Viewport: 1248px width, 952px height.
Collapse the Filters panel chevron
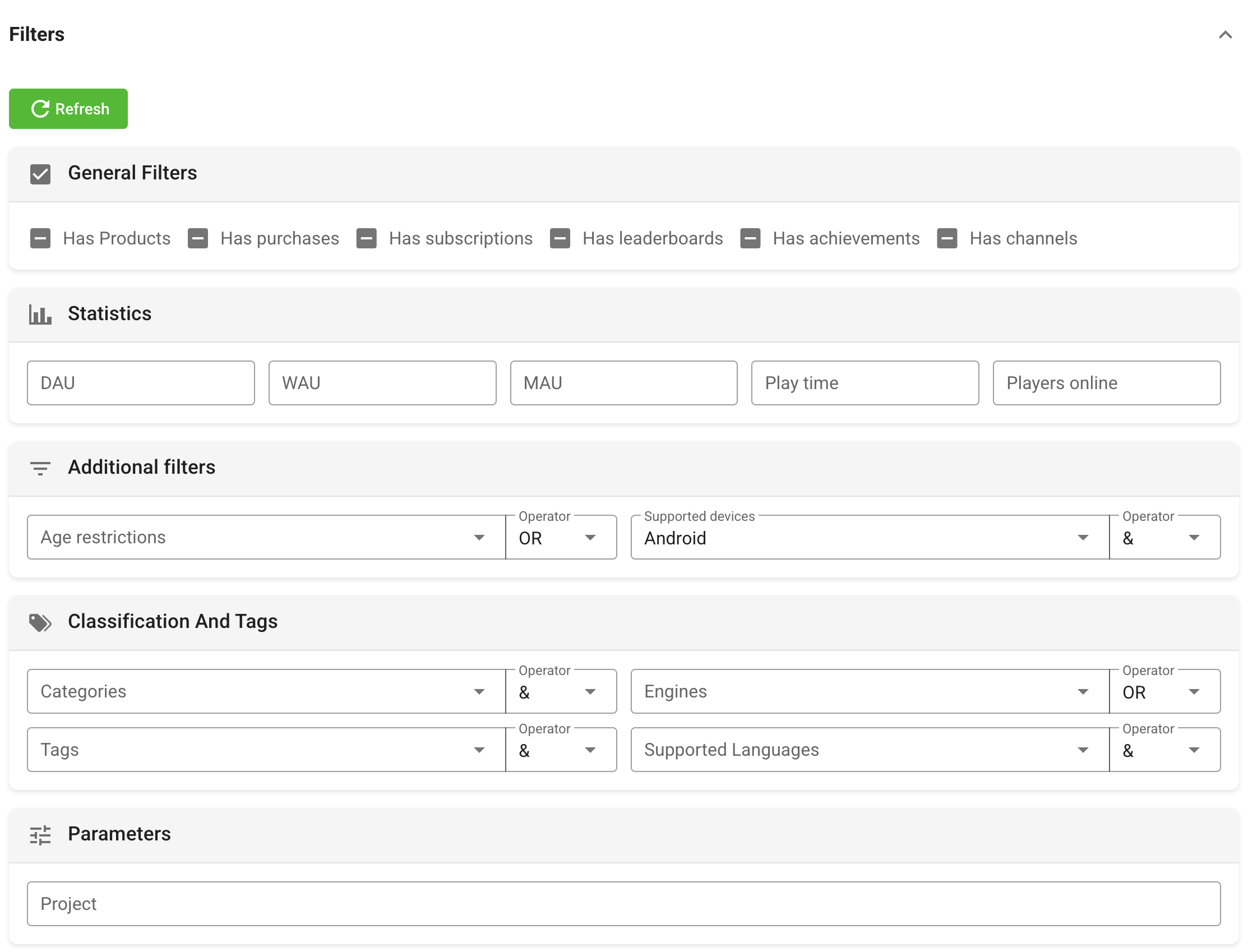pyautogui.click(x=1225, y=35)
